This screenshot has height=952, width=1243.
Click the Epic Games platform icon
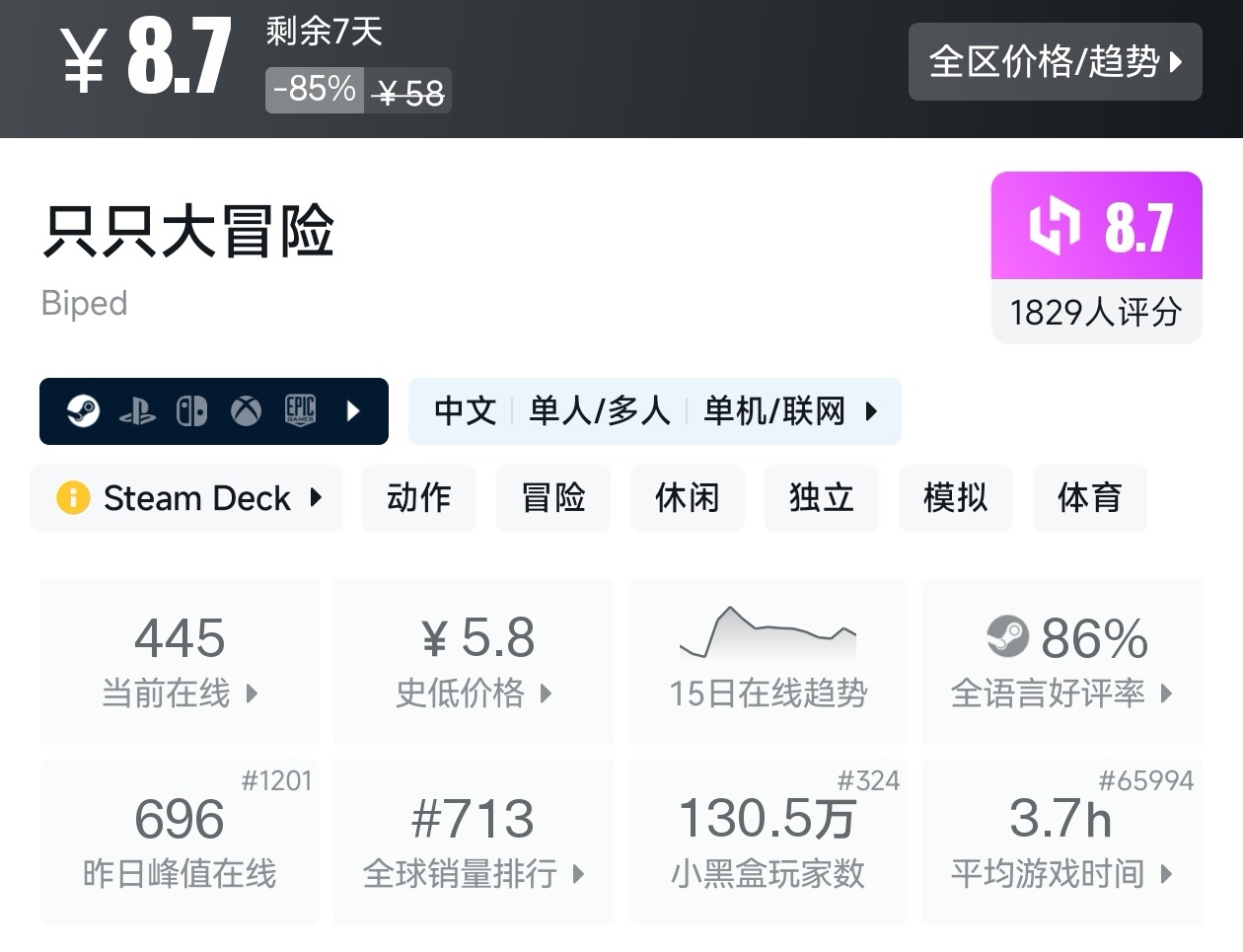[300, 410]
